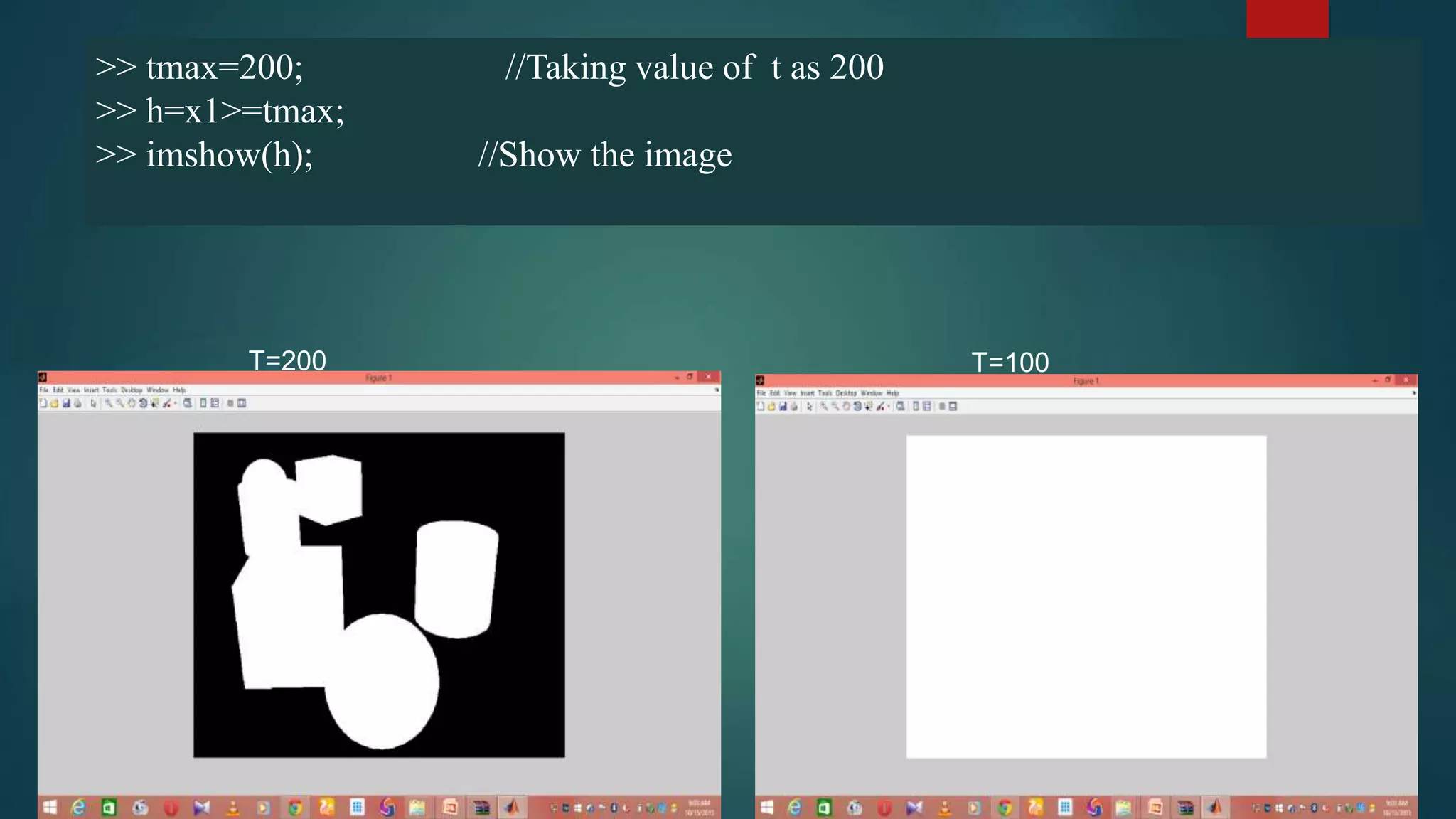The height and width of the screenshot is (819, 1456).
Task: Click Print Figure icon in T=200 window
Action: 77,403
